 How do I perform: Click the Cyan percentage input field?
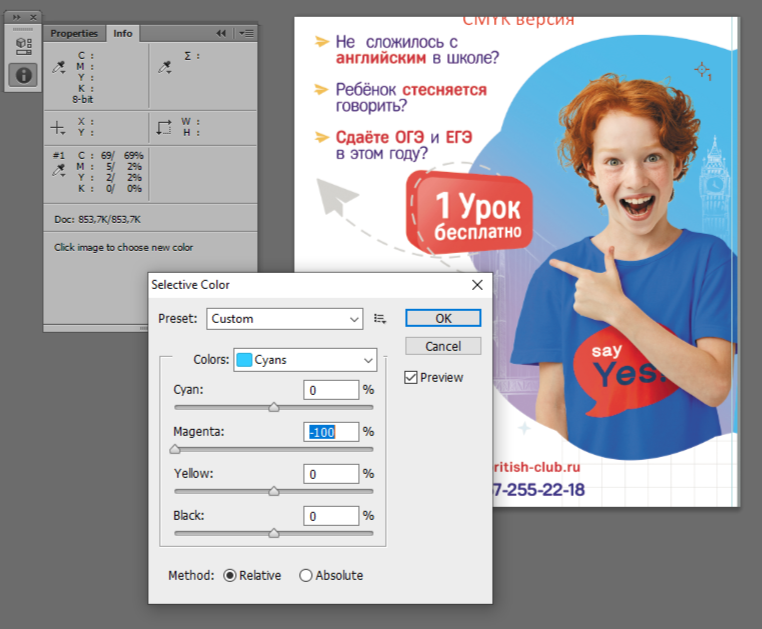coord(331,390)
